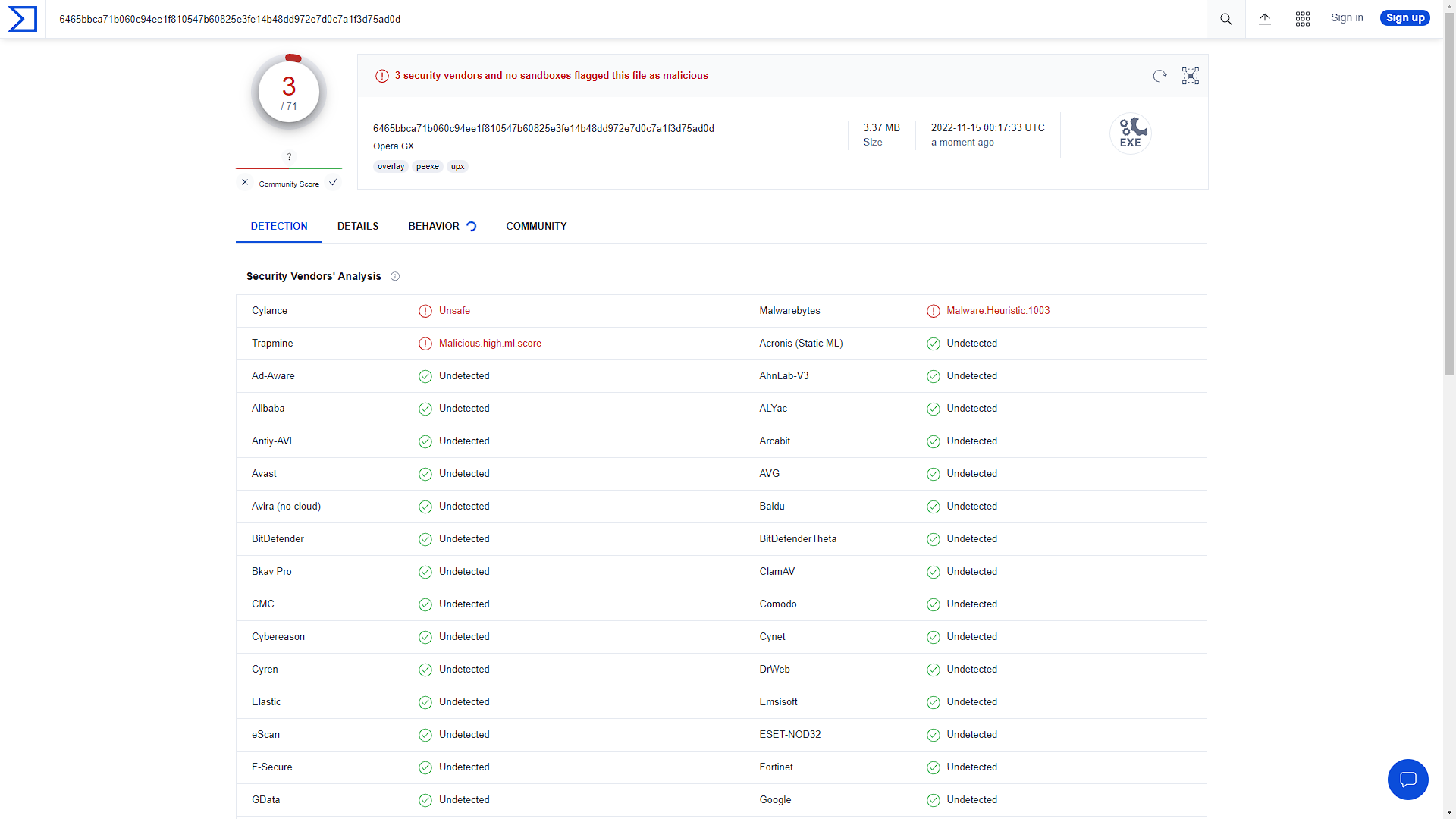Click Cylance's Unsafe warning indicator
The height and width of the screenshot is (819, 1456).
(x=425, y=311)
